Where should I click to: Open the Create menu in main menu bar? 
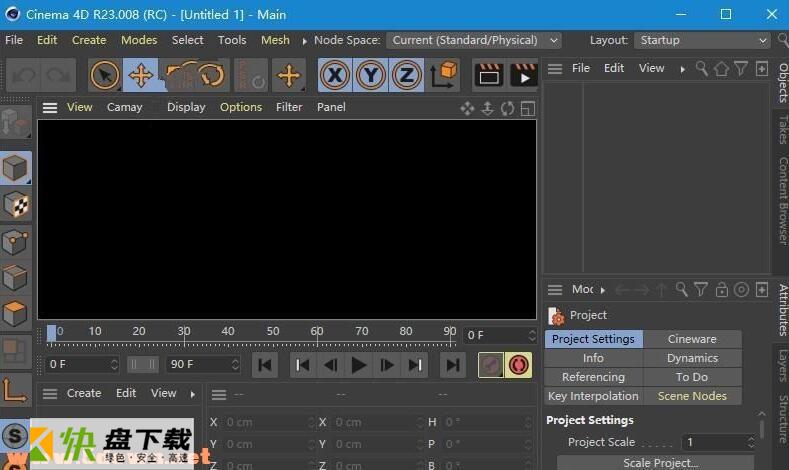89,40
